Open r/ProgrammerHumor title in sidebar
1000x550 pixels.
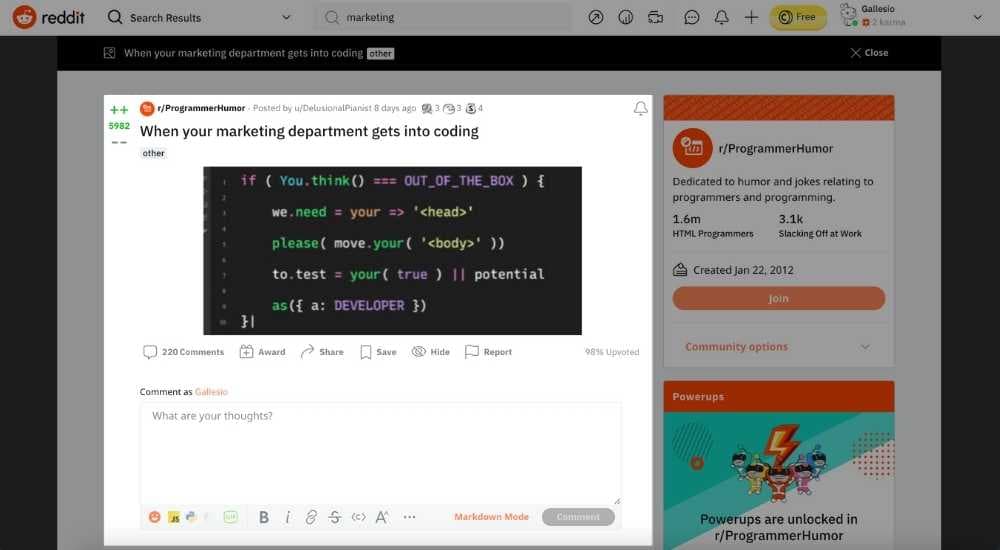point(776,149)
